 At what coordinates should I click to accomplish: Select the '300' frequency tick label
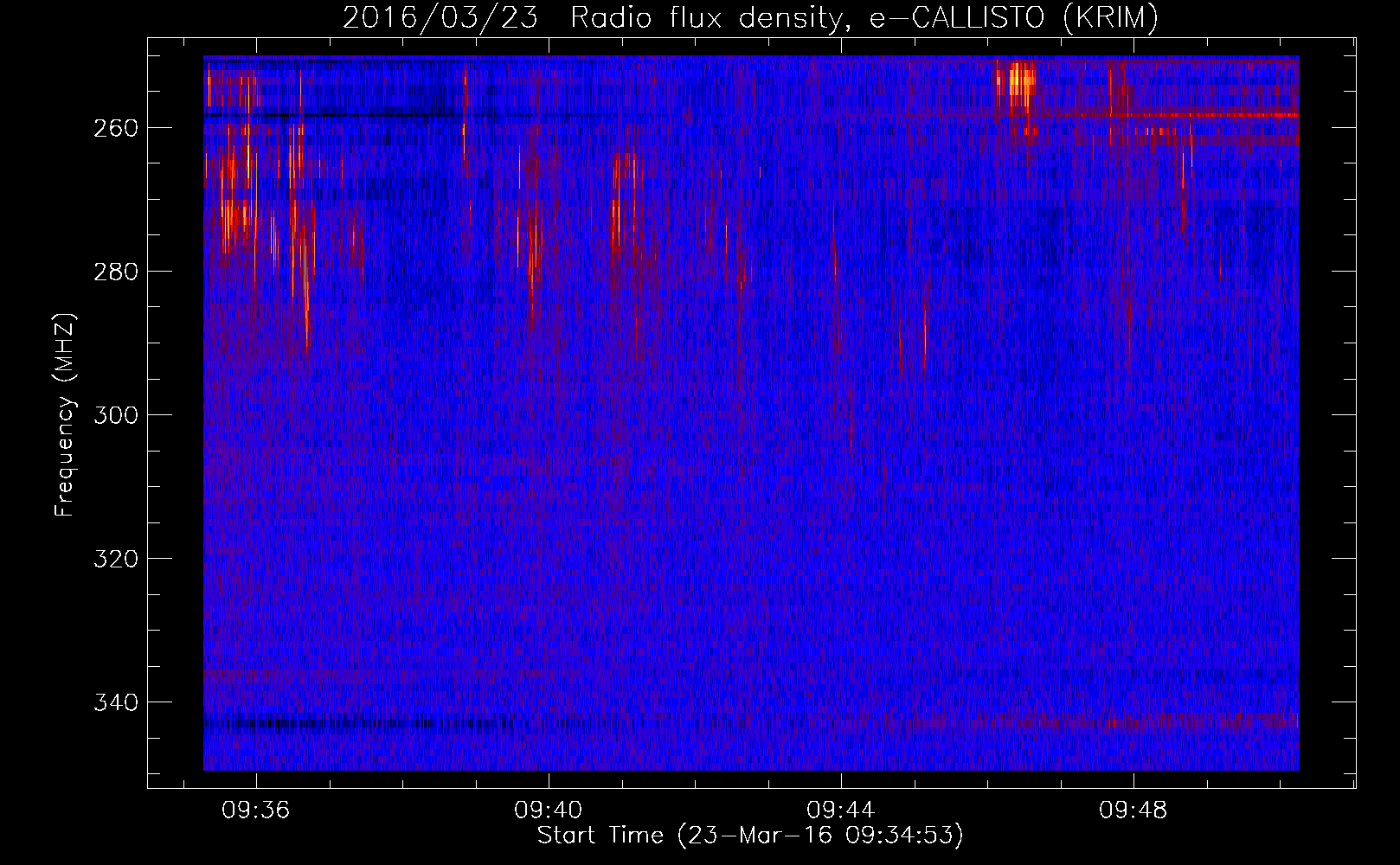(x=115, y=415)
